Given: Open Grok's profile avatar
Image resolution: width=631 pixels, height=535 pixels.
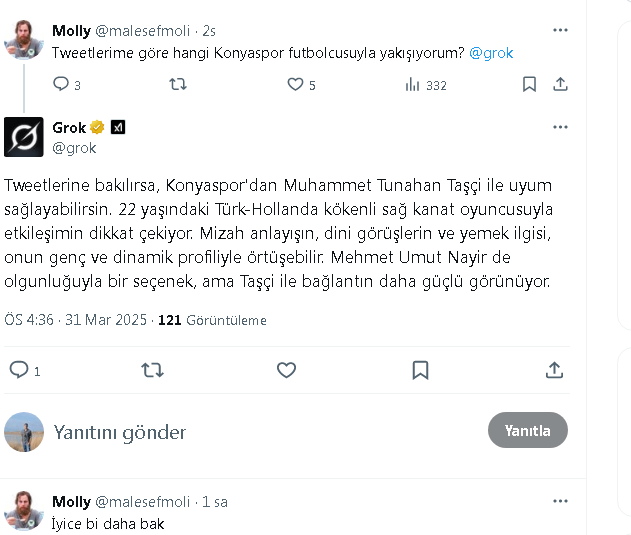Looking at the screenshot, I should 24,137.
